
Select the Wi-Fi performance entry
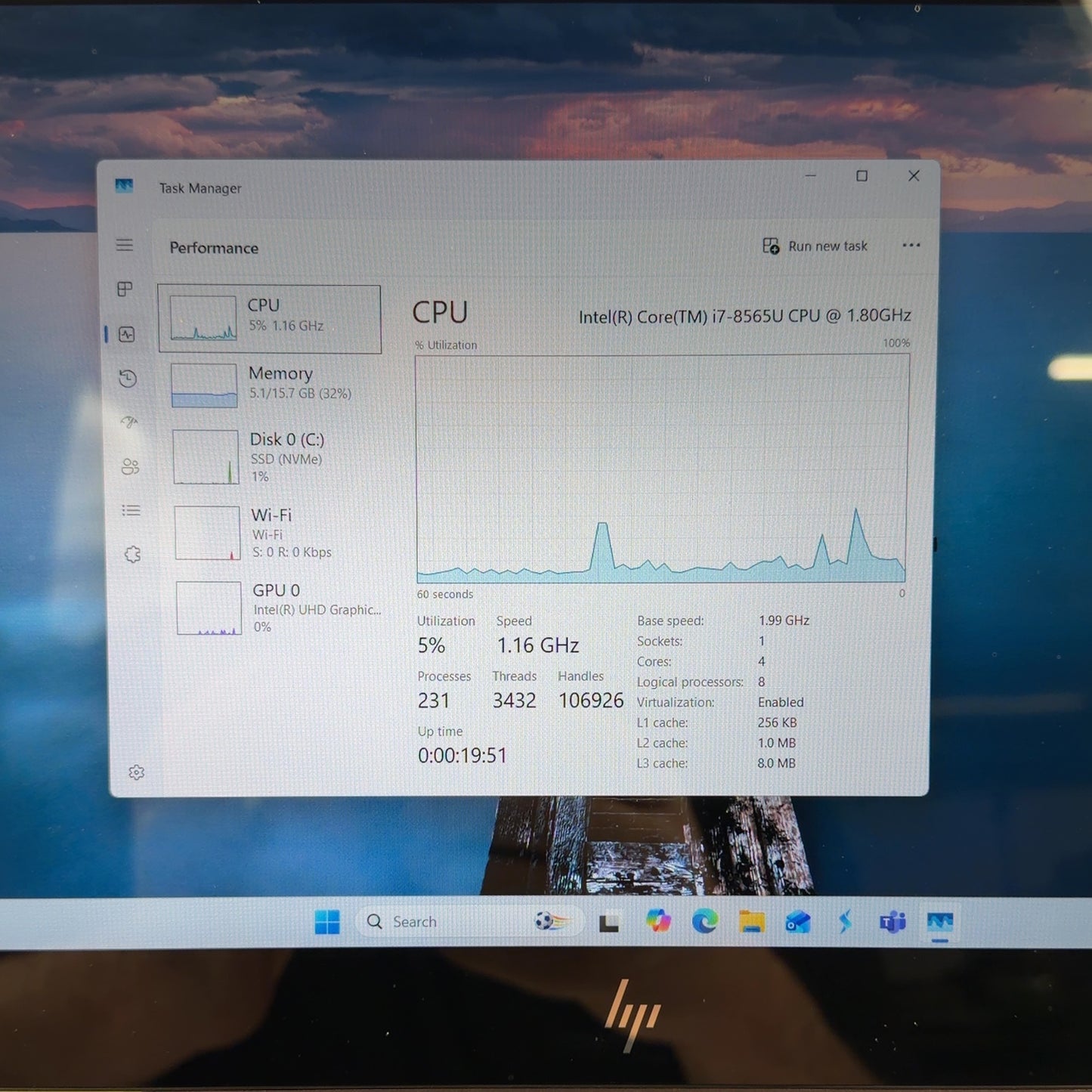click(x=274, y=532)
